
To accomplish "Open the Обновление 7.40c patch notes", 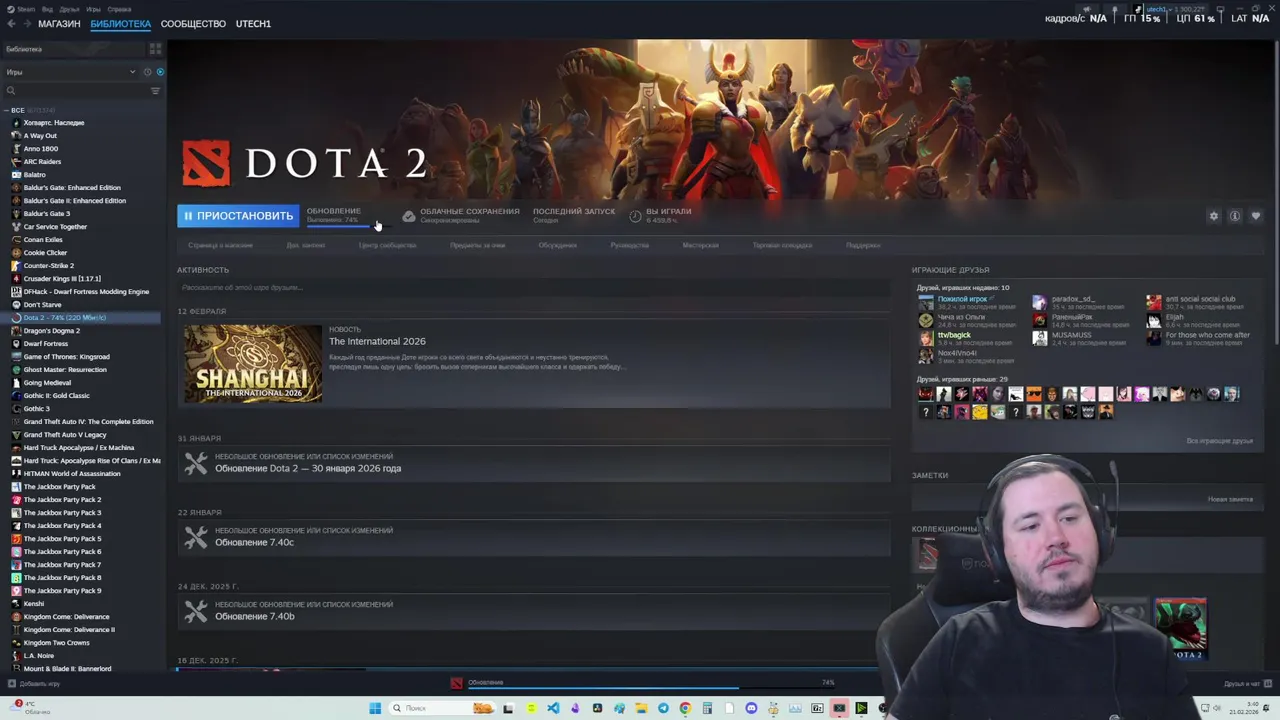I will point(254,543).
